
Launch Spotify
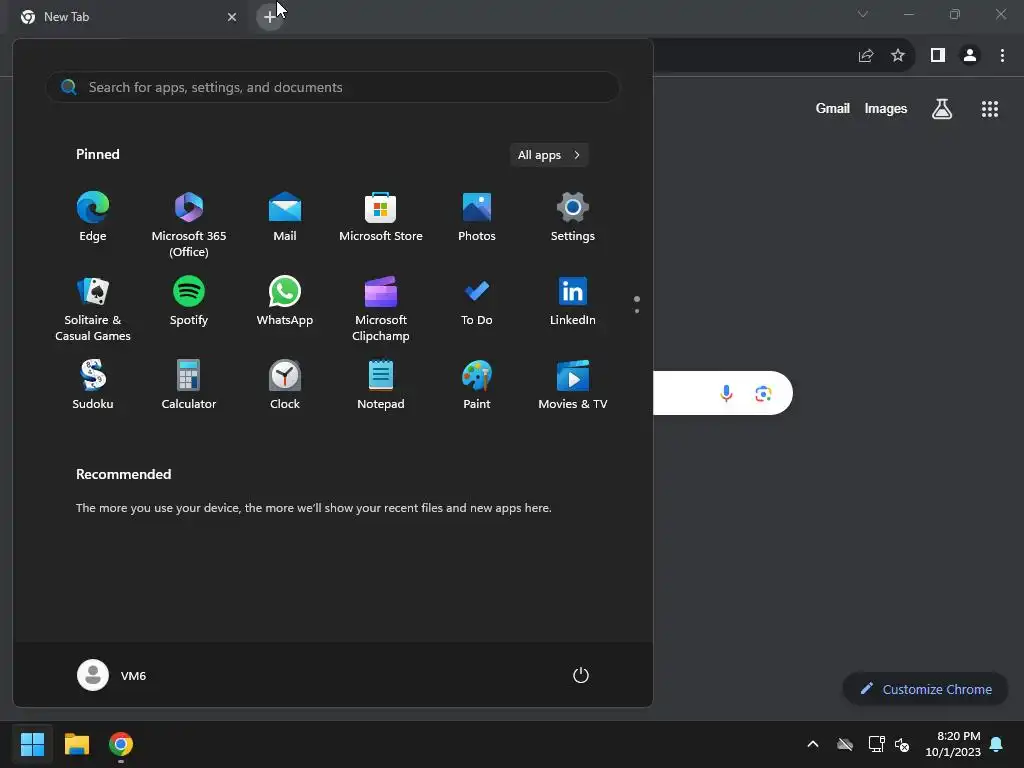[x=189, y=301]
